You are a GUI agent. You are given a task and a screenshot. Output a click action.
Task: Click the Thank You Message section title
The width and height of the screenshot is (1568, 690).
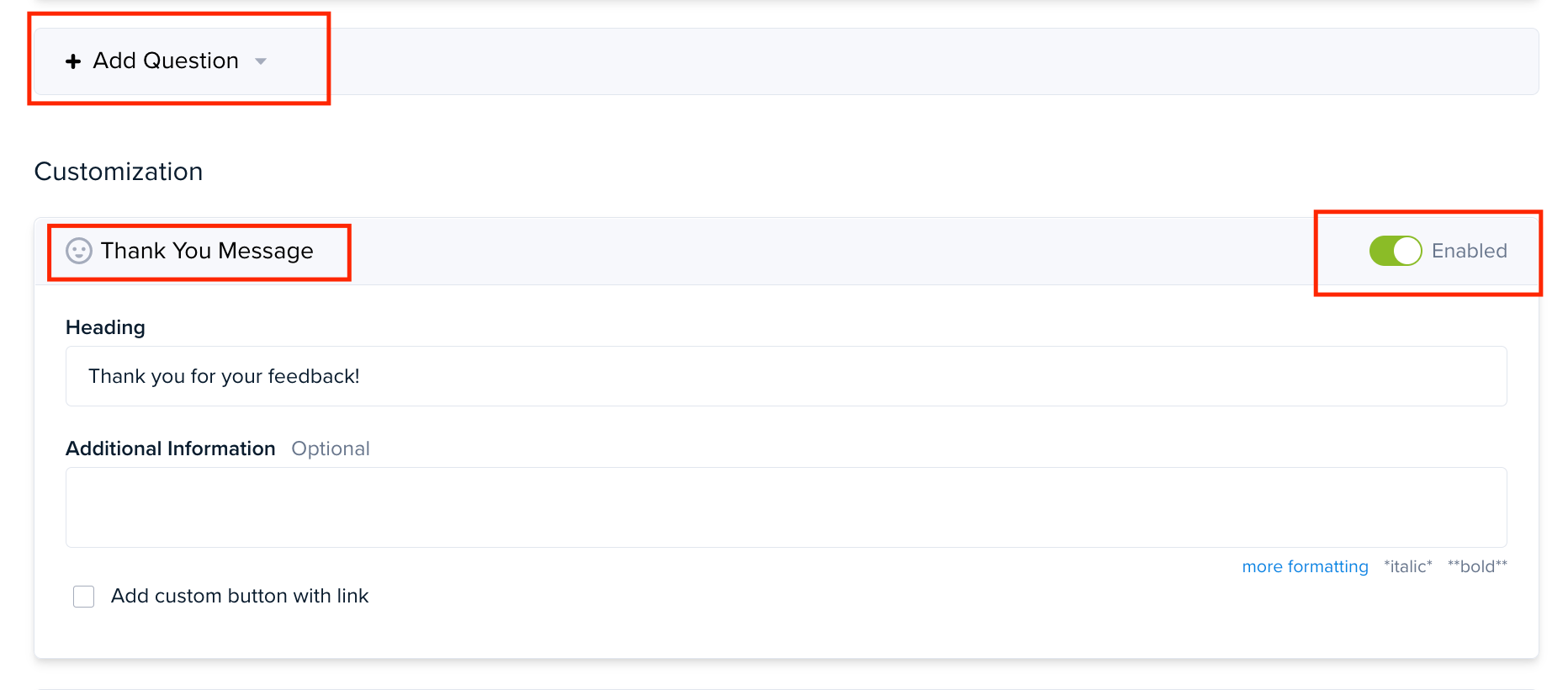tap(207, 251)
